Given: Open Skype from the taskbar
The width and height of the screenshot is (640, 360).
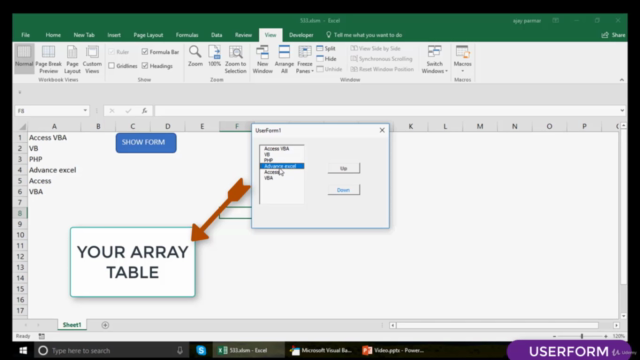Looking at the screenshot, I should [x=201, y=350].
